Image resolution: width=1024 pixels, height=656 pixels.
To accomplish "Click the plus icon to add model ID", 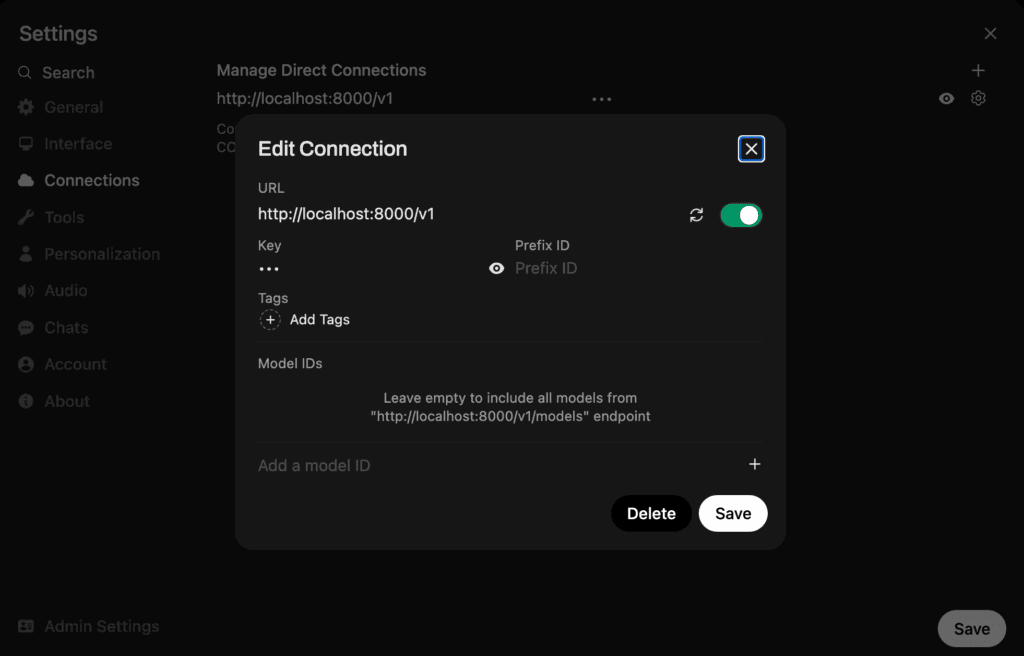I will coord(754,464).
